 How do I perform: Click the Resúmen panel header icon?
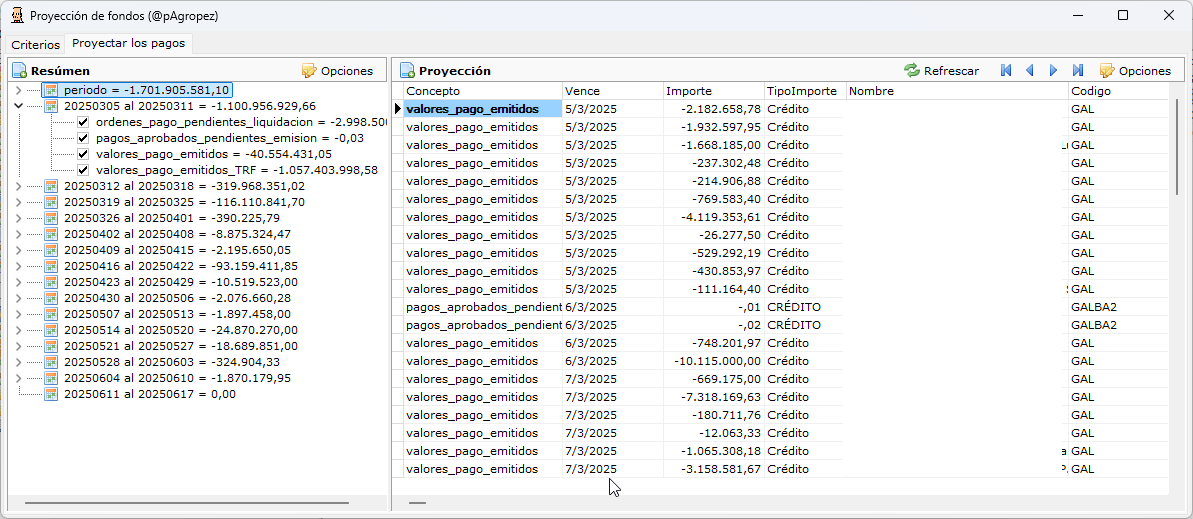point(19,71)
